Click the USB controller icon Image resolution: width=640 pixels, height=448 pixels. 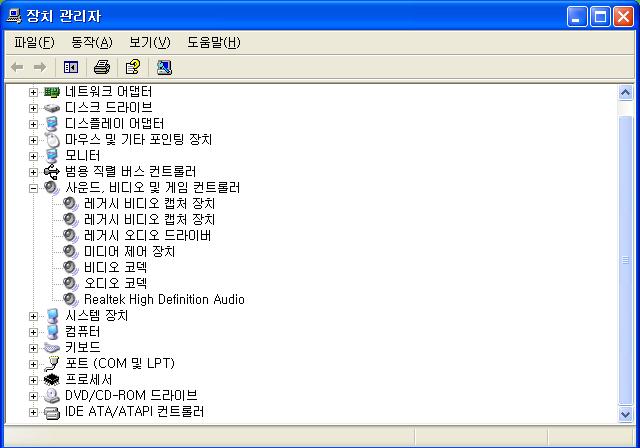[52, 171]
